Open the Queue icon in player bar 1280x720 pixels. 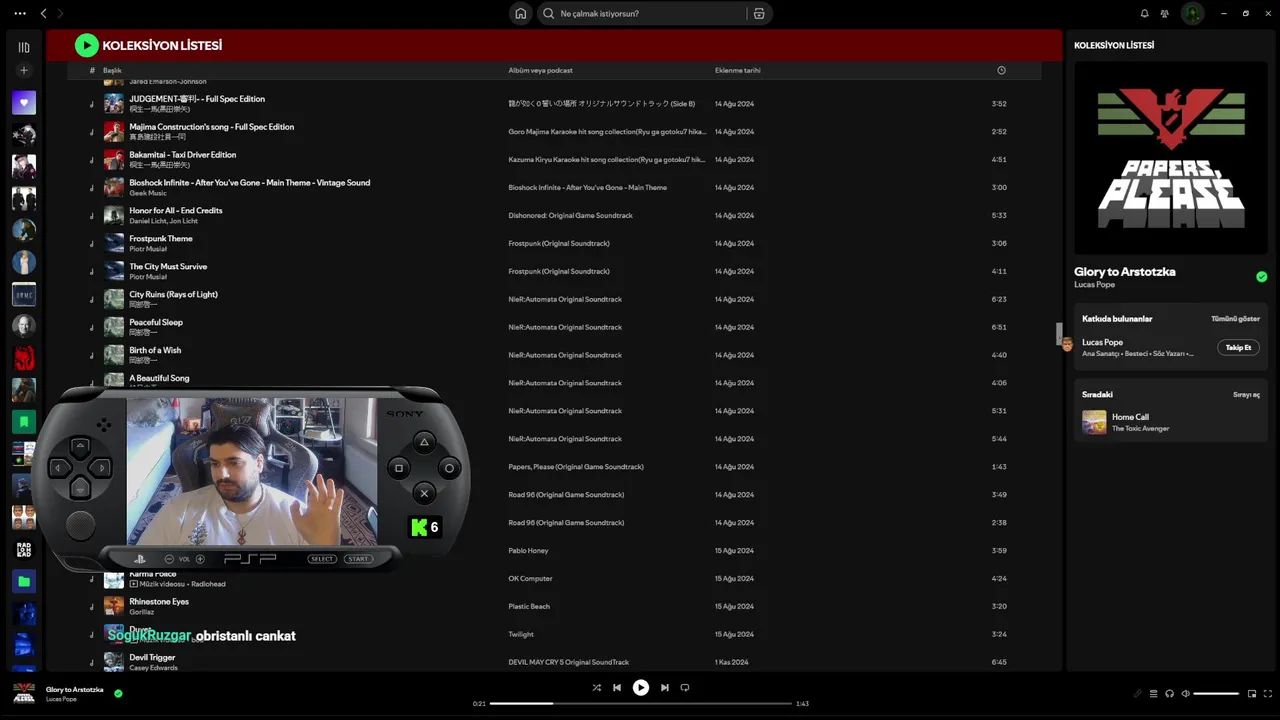pyautogui.click(x=1153, y=694)
